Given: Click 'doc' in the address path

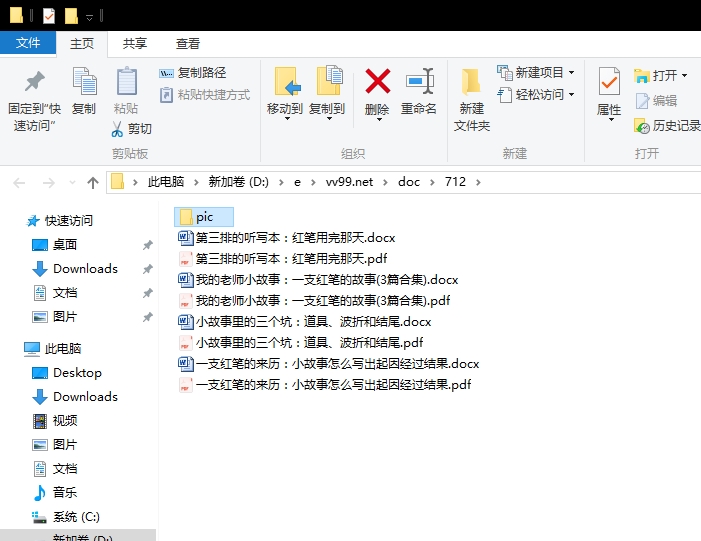Looking at the screenshot, I should pos(409,182).
